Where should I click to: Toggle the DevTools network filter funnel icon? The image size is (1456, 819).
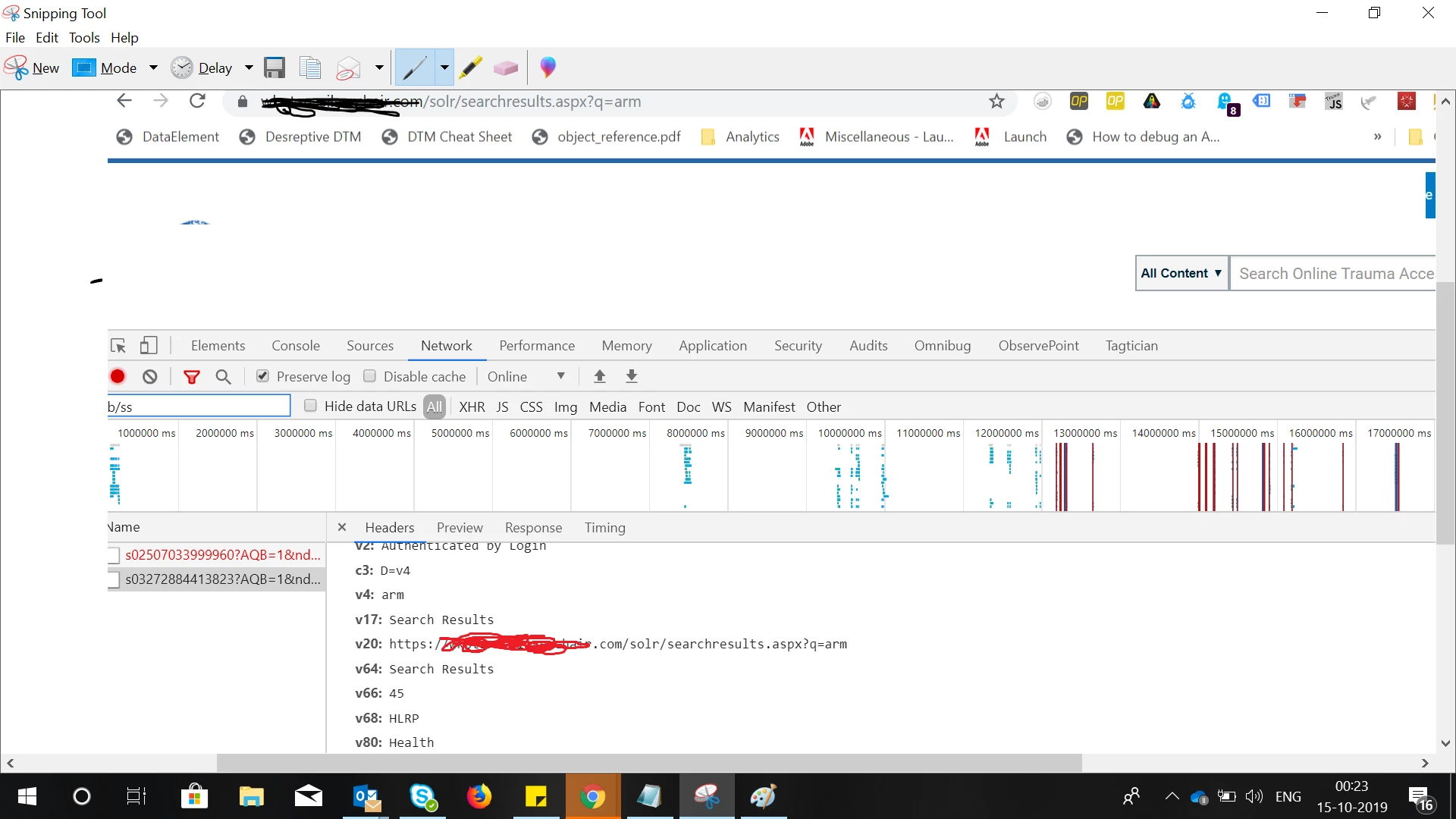[x=192, y=377]
